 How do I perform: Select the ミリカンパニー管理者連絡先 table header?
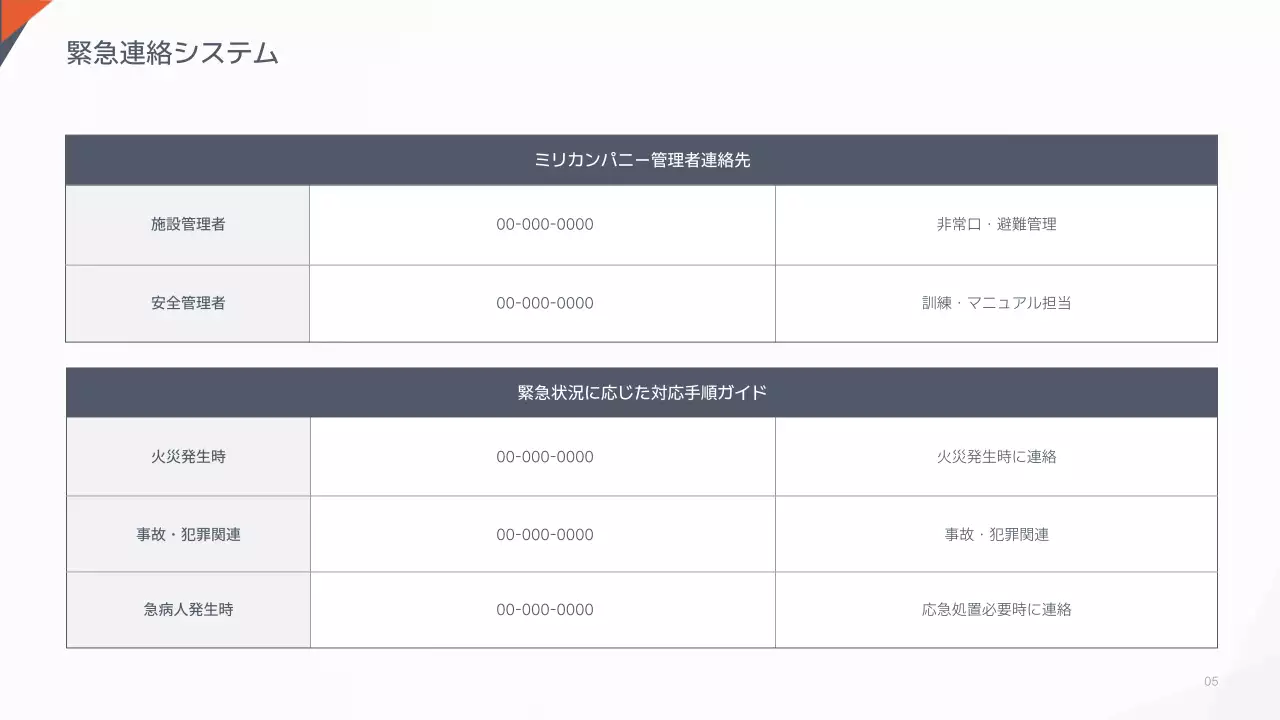[x=641, y=160]
